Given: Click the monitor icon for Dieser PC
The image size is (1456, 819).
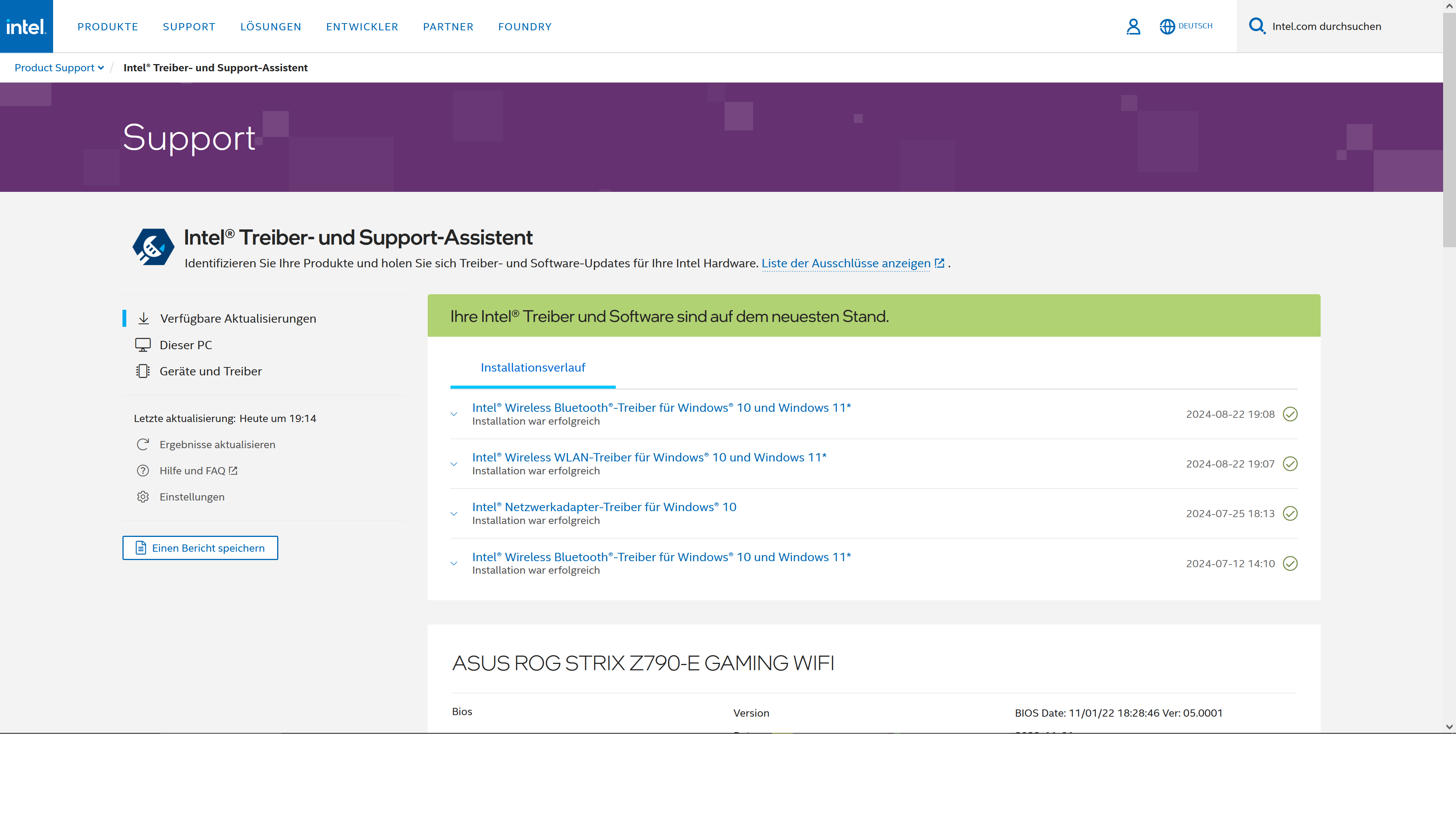Looking at the screenshot, I should tap(143, 345).
